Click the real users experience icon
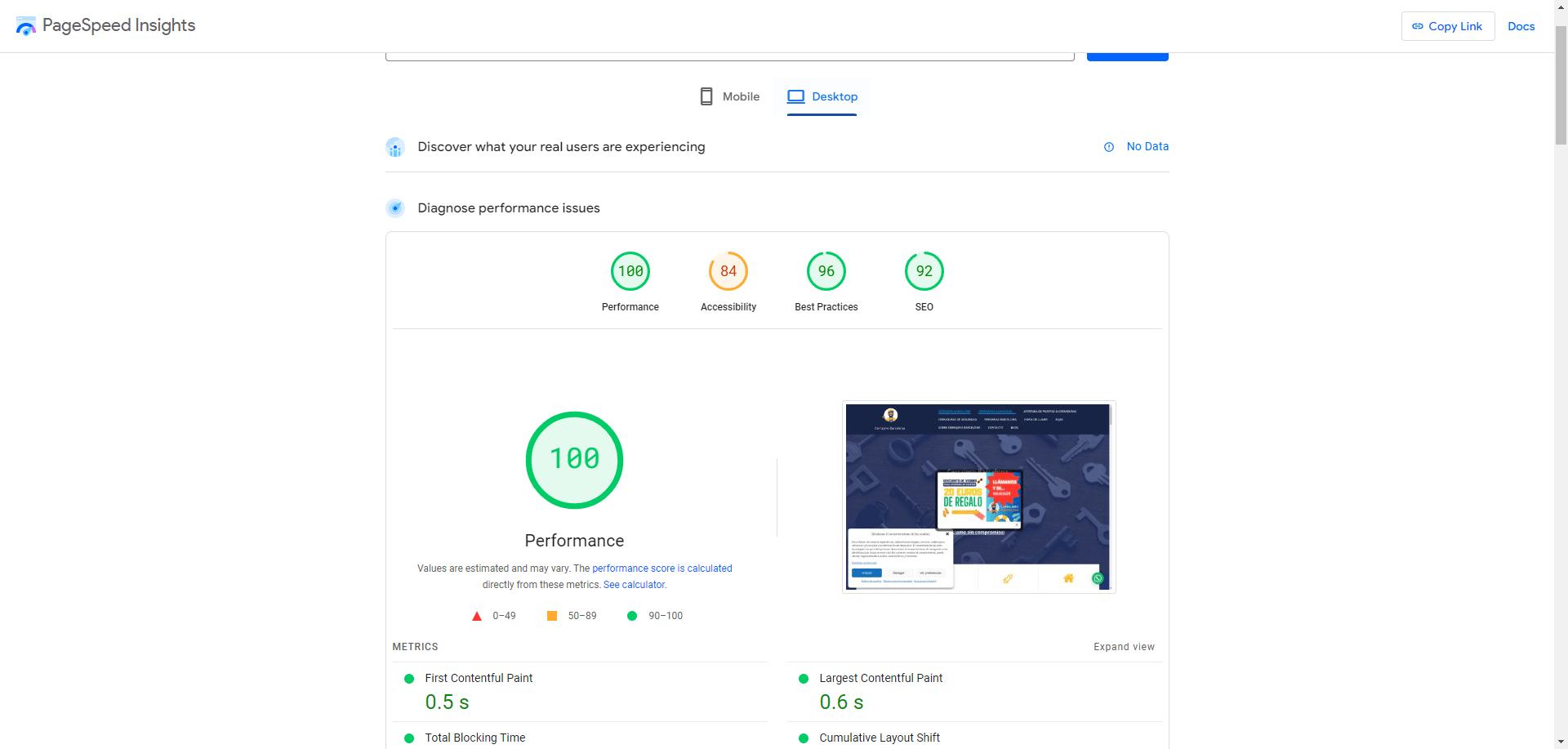 tap(395, 147)
